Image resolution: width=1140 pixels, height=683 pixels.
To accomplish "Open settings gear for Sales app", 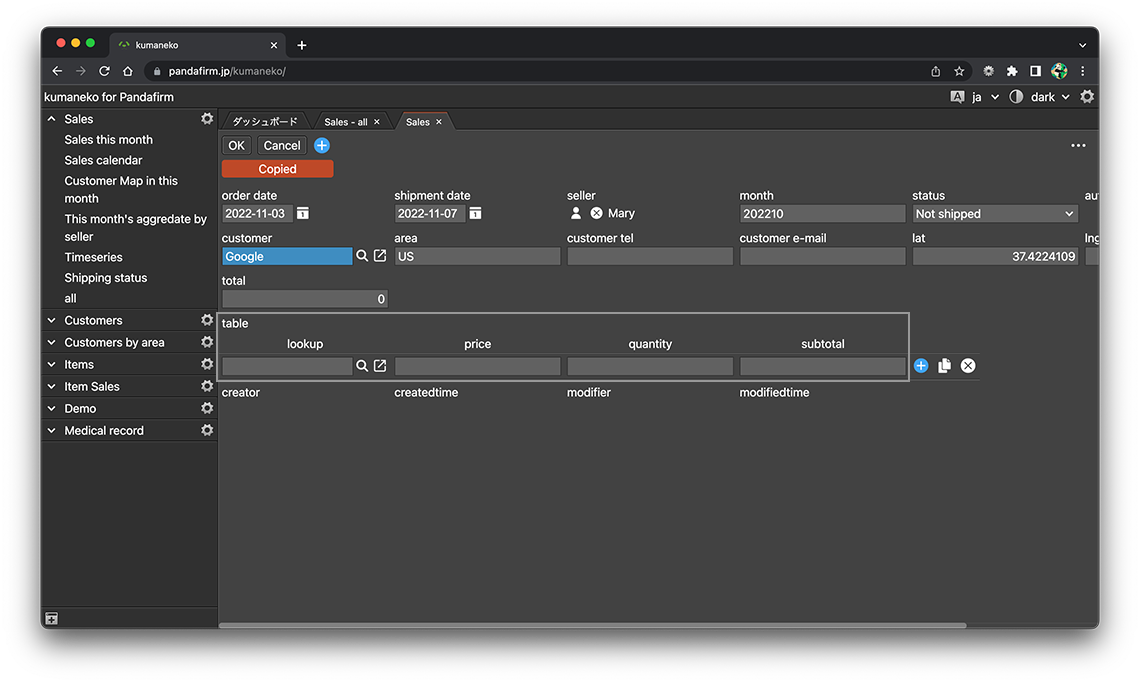I will tap(207, 119).
